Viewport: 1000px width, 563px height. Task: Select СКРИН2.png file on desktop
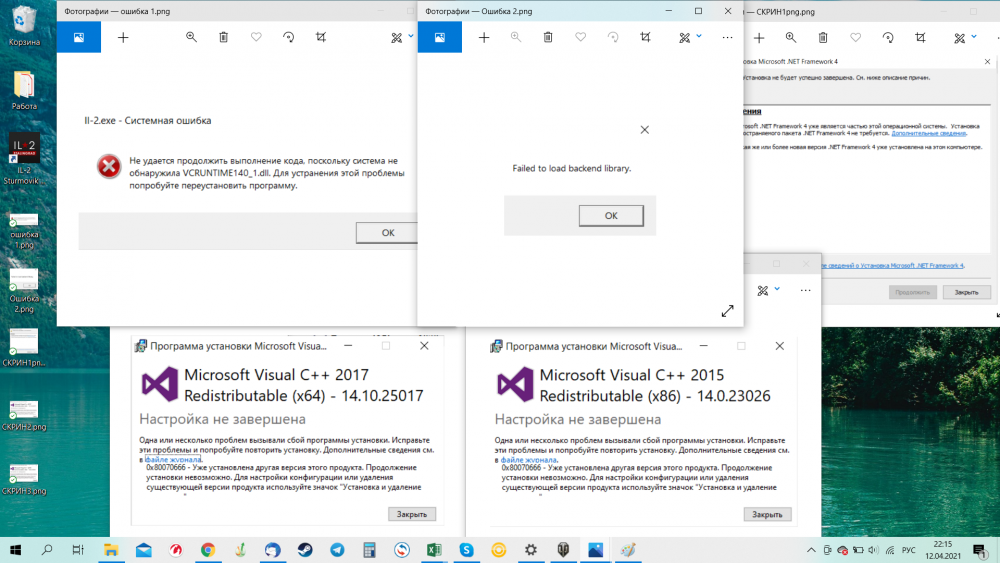(24, 416)
